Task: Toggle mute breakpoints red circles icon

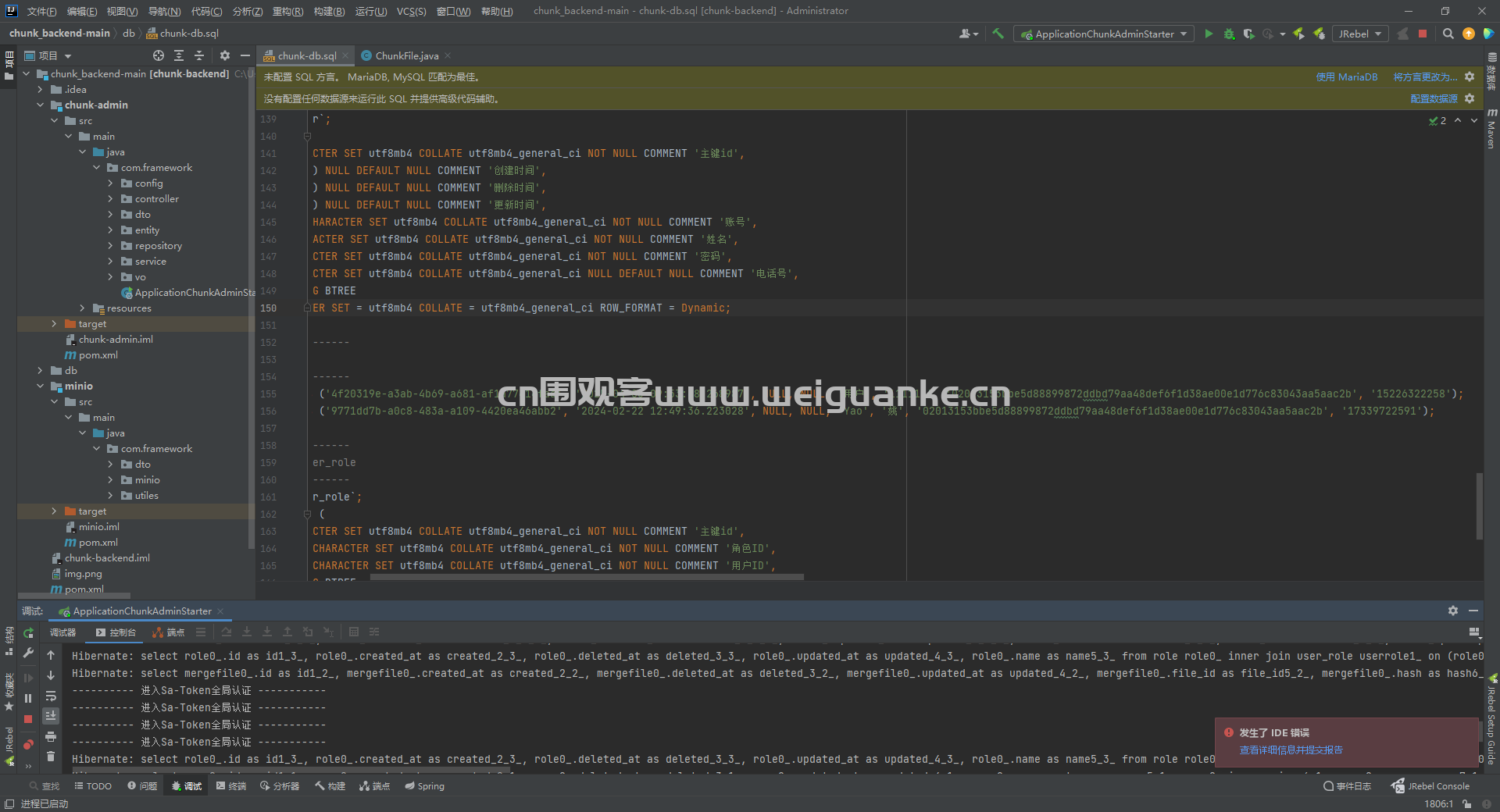Action: pos(28,744)
